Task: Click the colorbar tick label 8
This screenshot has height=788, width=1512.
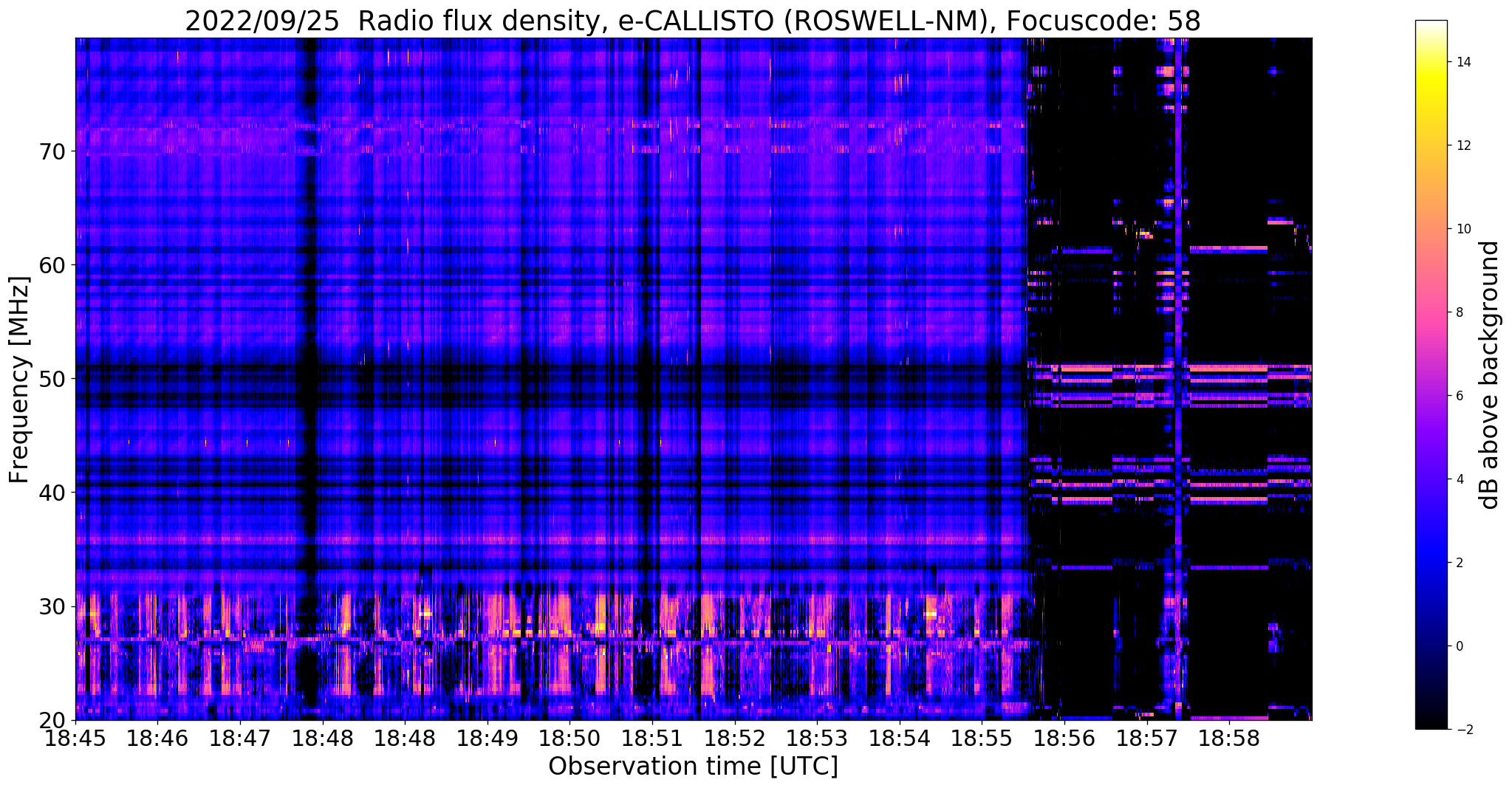Action: pos(1459,312)
